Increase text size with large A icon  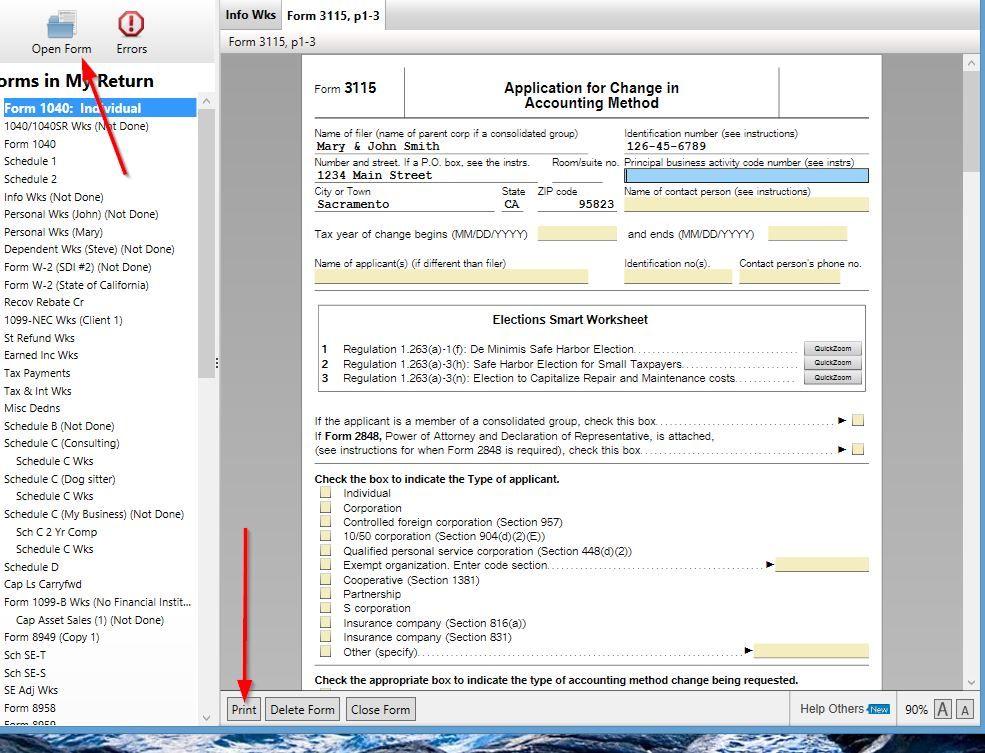(x=942, y=710)
